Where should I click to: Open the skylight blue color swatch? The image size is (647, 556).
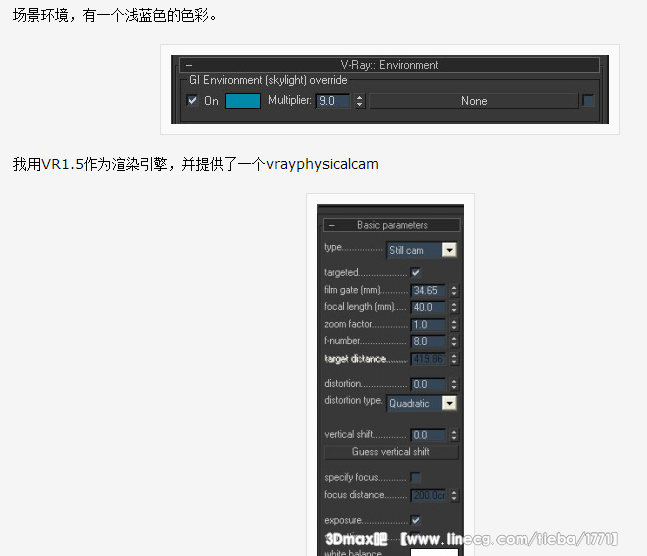click(243, 101)
